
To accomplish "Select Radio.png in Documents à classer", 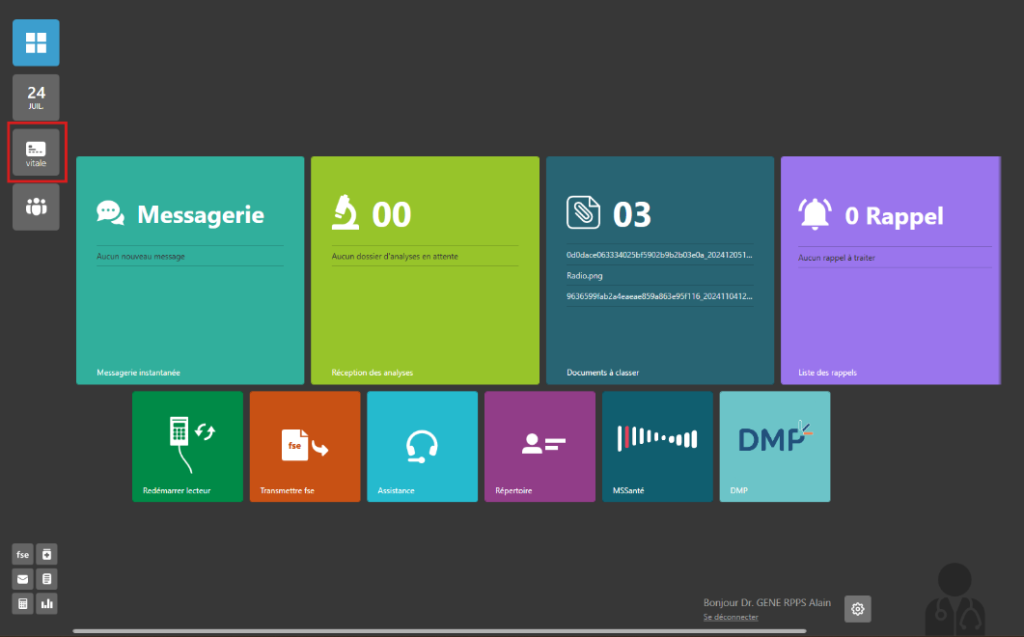I will [585, 276].
